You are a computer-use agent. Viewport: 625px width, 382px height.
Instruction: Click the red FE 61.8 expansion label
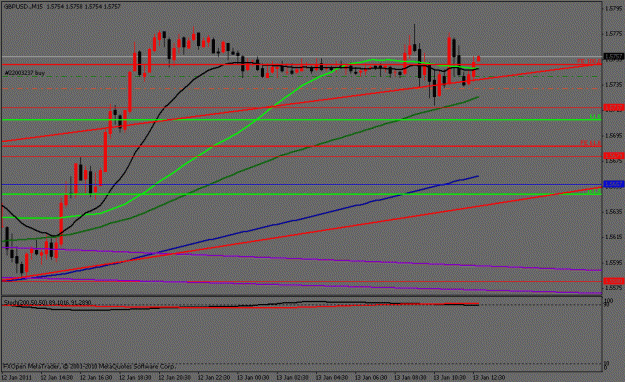point(590,143)
